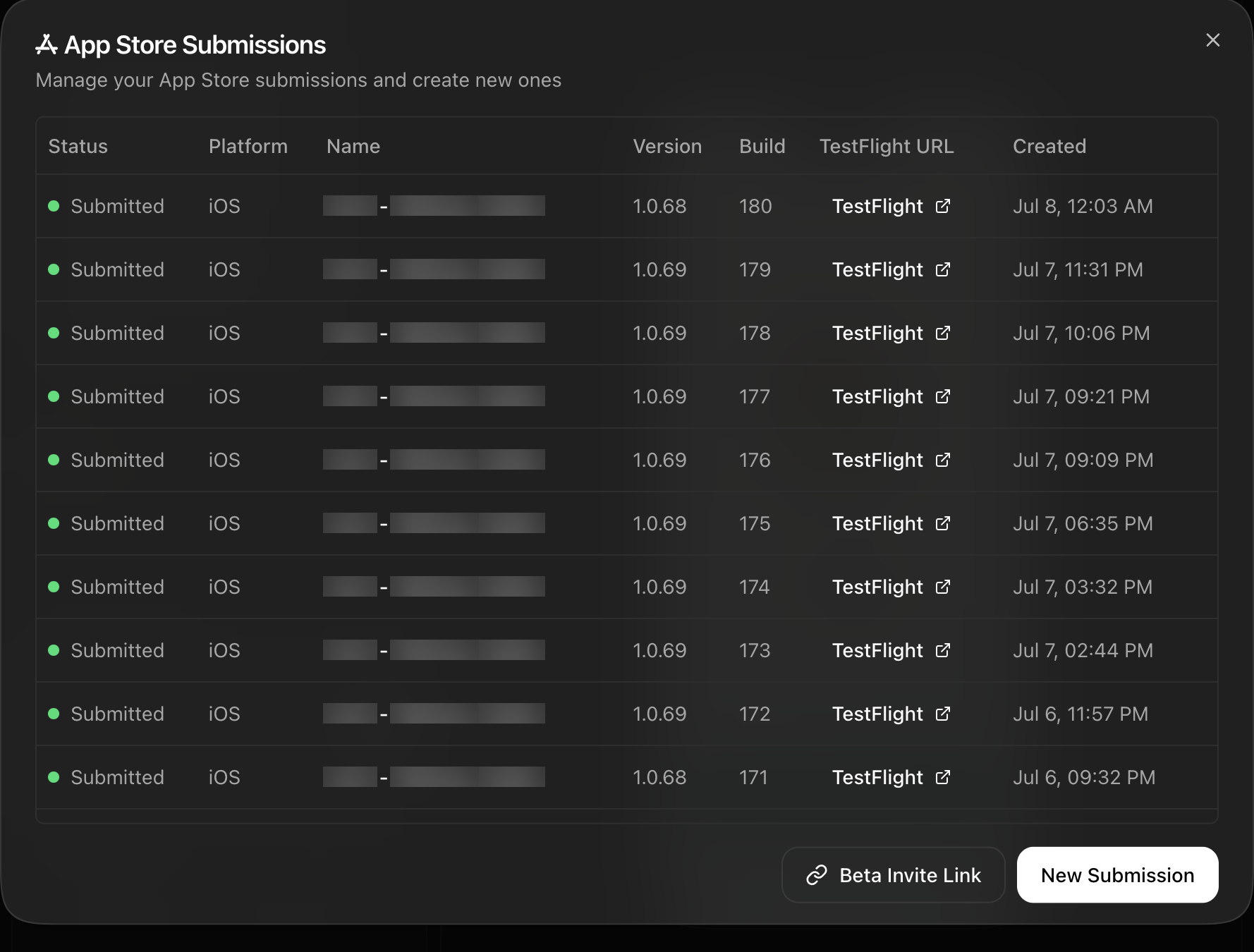Screen dimensions: 1254x952
Task: Click the Name column header
Action: click(353, 146)
